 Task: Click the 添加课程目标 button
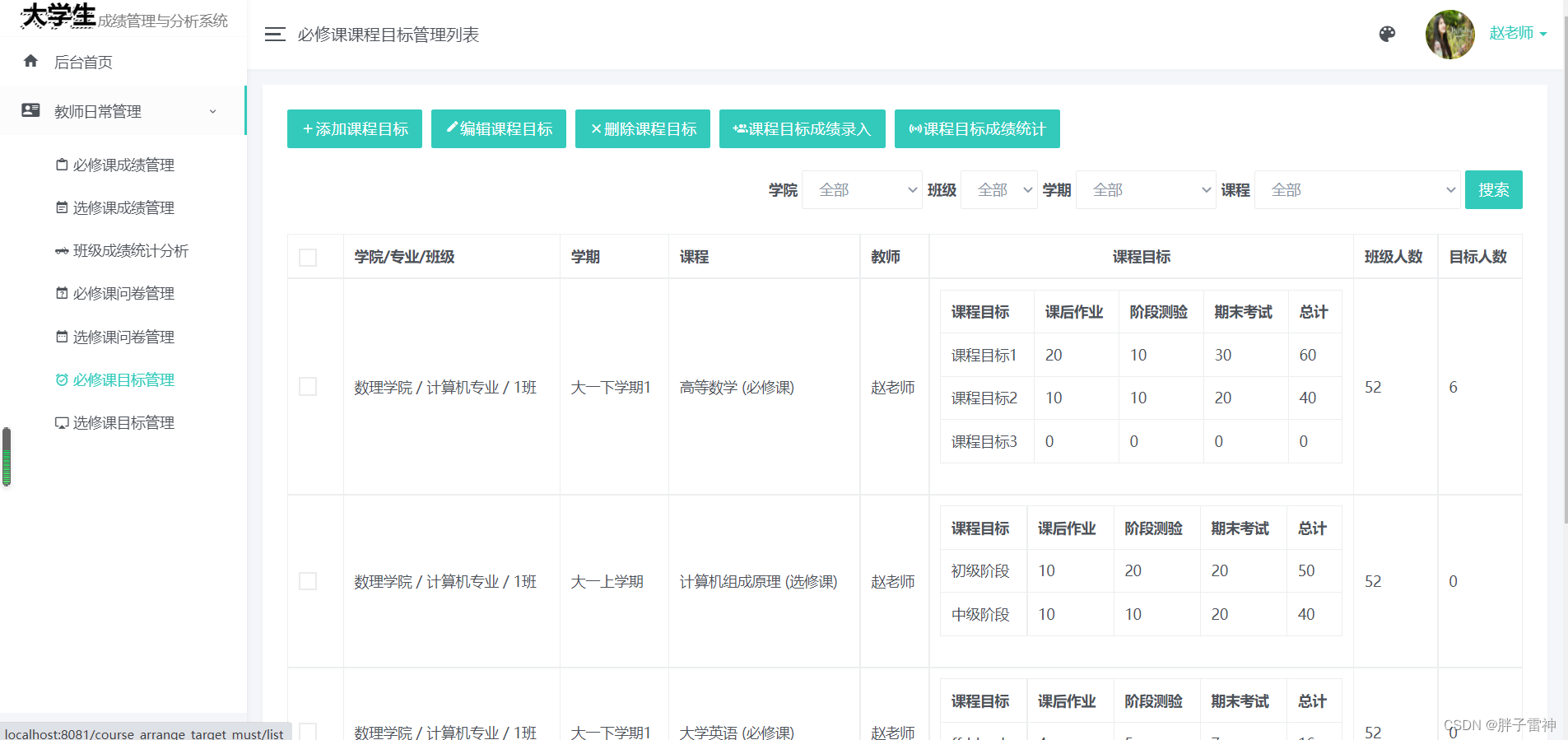[x=355, y=129]
